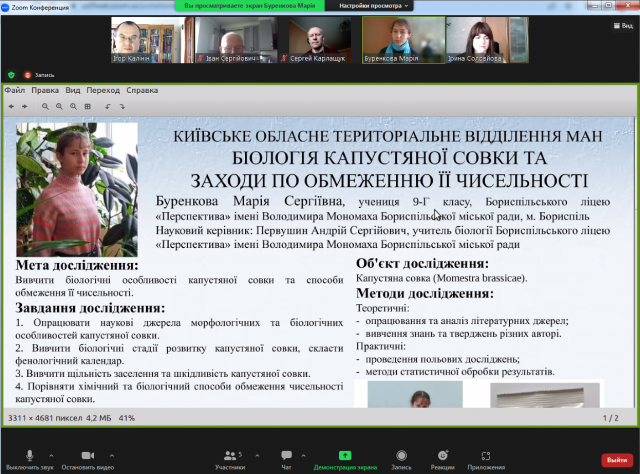Select Буренкова Марія video thumbnail

pos(403,40)
